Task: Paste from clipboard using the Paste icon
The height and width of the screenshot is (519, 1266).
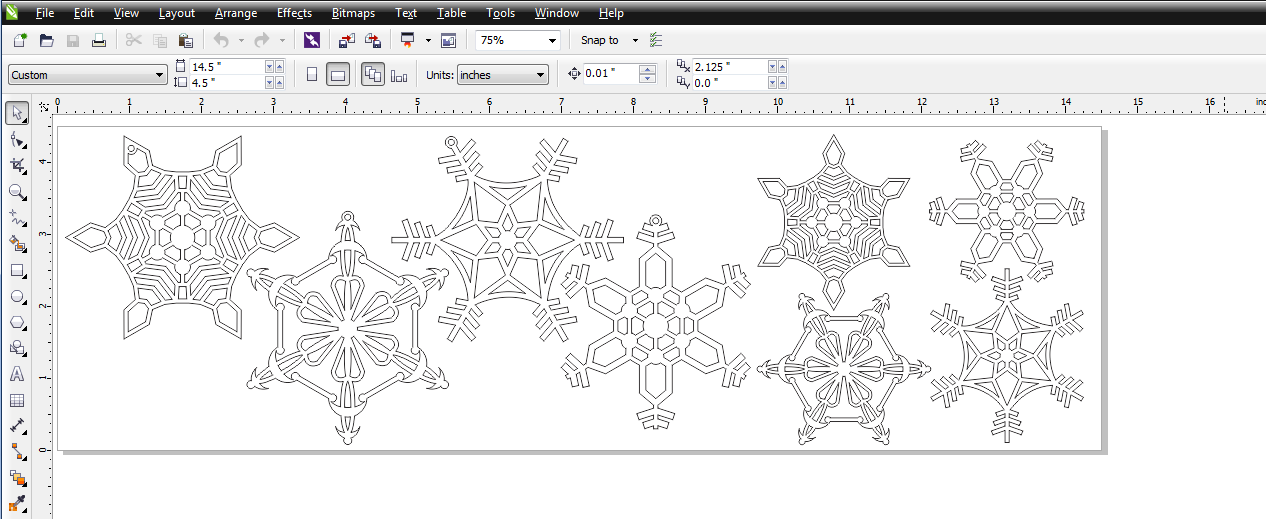Action: (x=186, y=40)
